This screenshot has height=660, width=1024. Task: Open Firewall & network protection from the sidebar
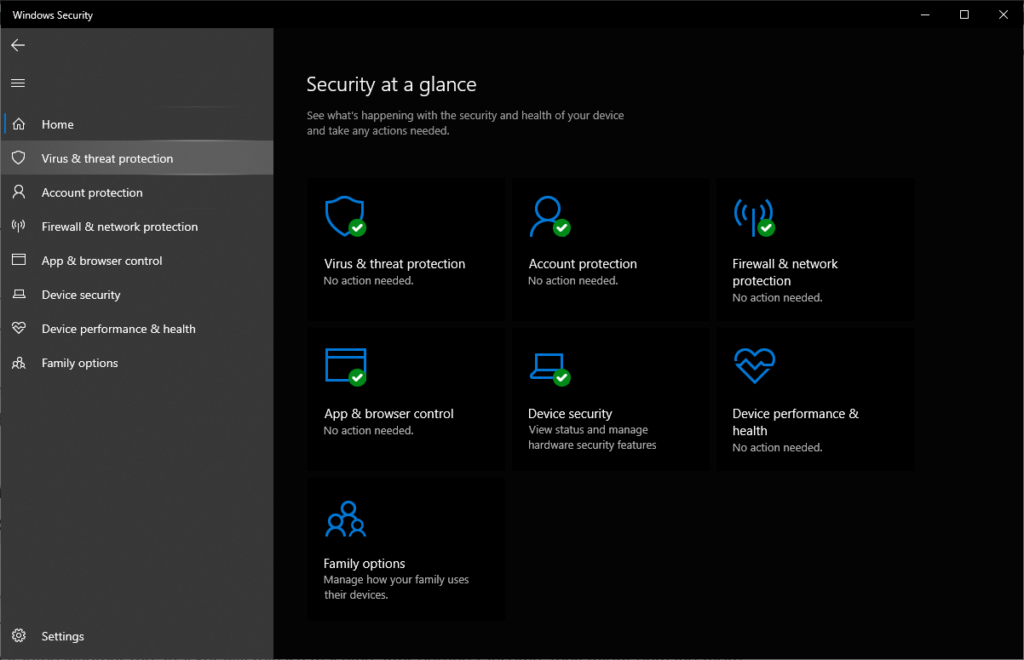(x=118, y=226)
